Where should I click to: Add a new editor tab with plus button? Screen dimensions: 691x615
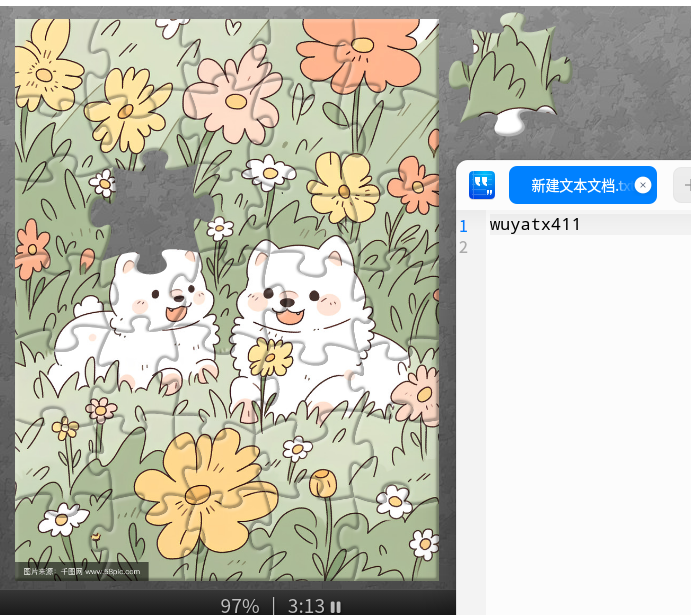pos(684,185)
